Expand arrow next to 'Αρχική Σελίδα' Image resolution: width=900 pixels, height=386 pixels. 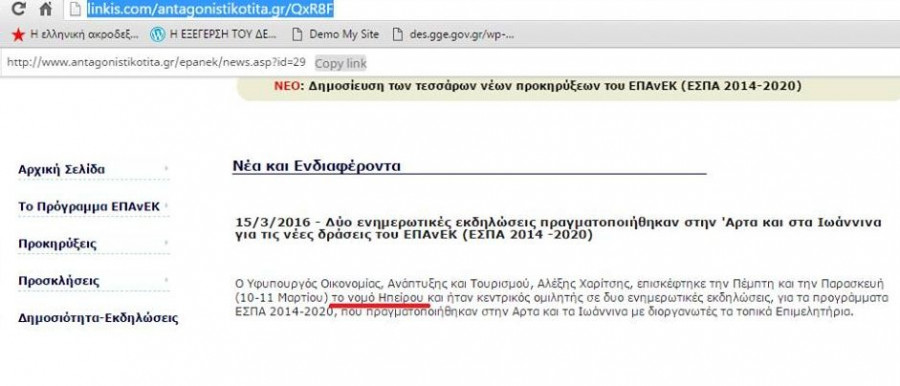pos(166,169)
